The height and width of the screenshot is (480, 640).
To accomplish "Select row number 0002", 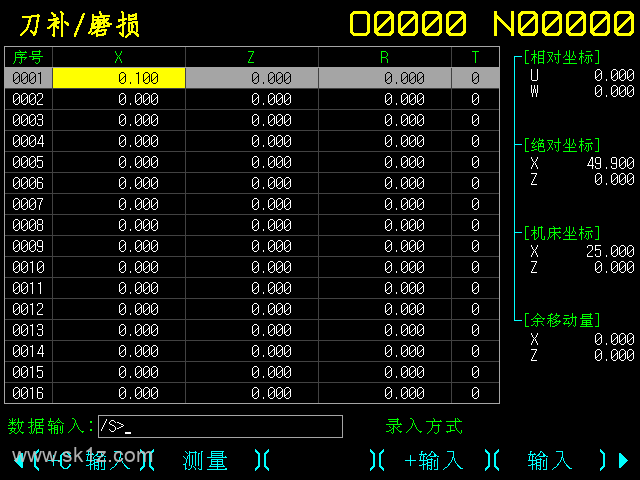I will [x=28, y=99].
